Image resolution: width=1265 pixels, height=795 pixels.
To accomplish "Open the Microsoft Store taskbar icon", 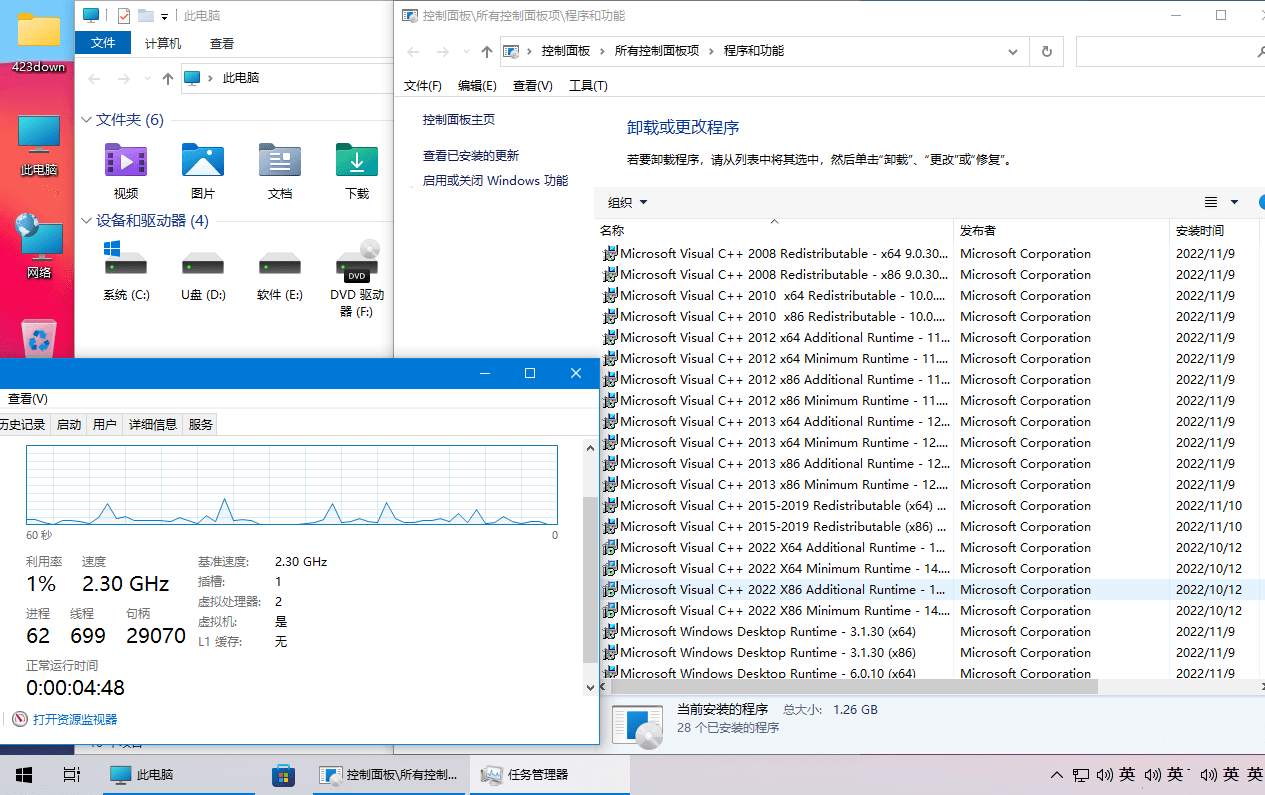I will pyautogui.click(x=283, y=774).
